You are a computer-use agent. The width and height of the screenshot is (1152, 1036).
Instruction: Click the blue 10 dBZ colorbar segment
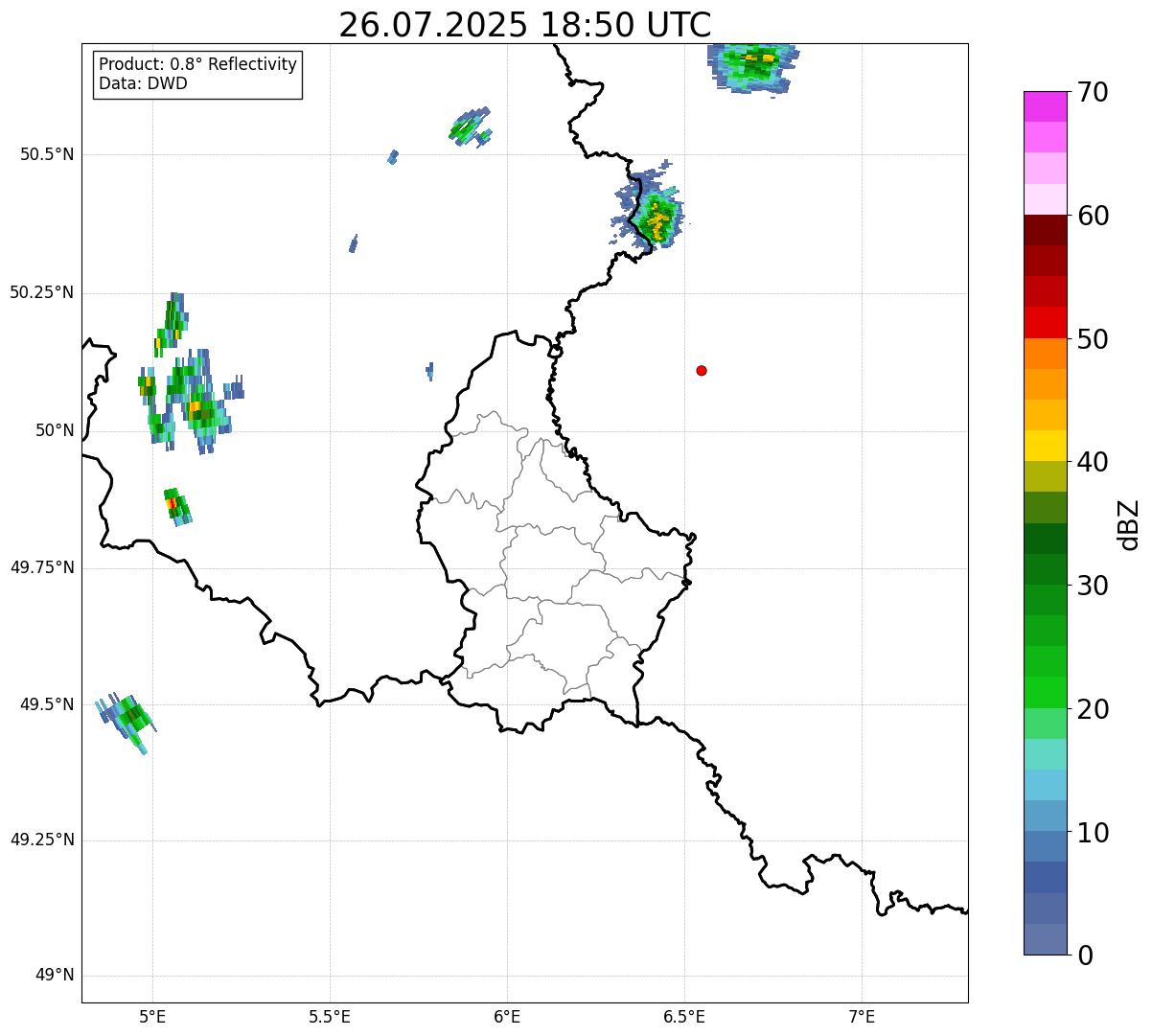click(1045, 817)
